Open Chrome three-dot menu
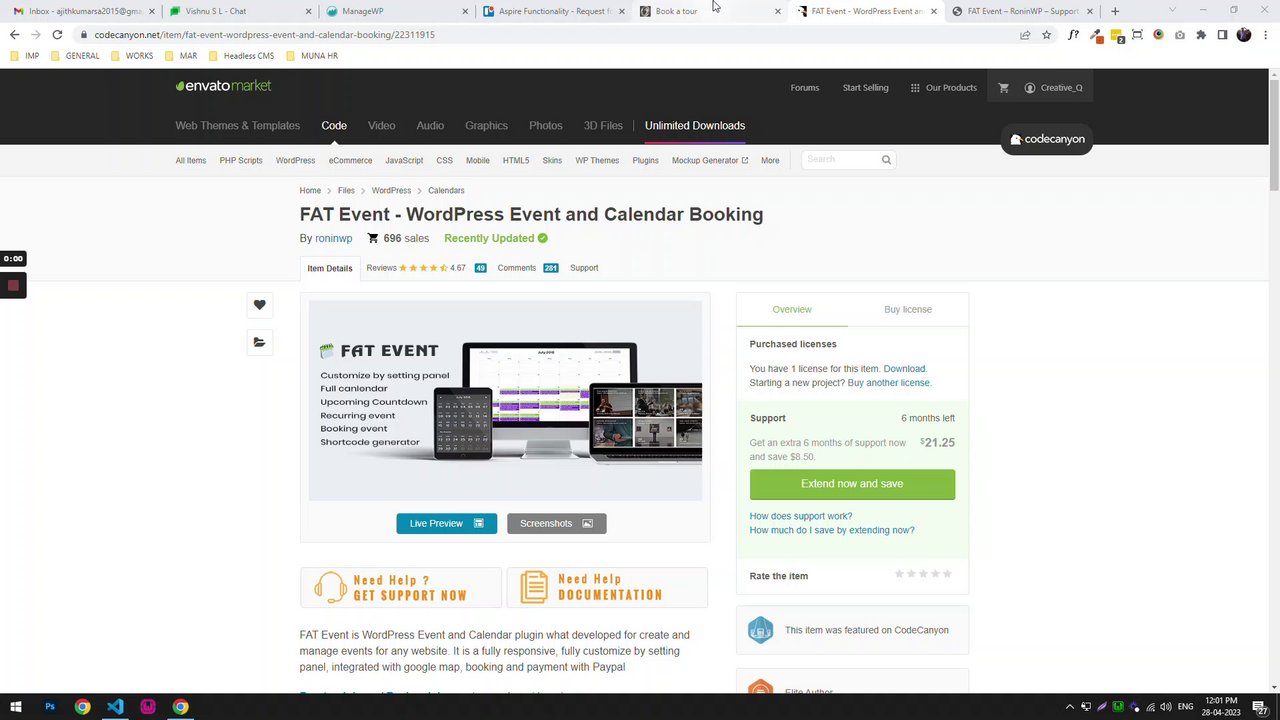The height and width of the screenshot is (720, 1280). [1265, 34]
